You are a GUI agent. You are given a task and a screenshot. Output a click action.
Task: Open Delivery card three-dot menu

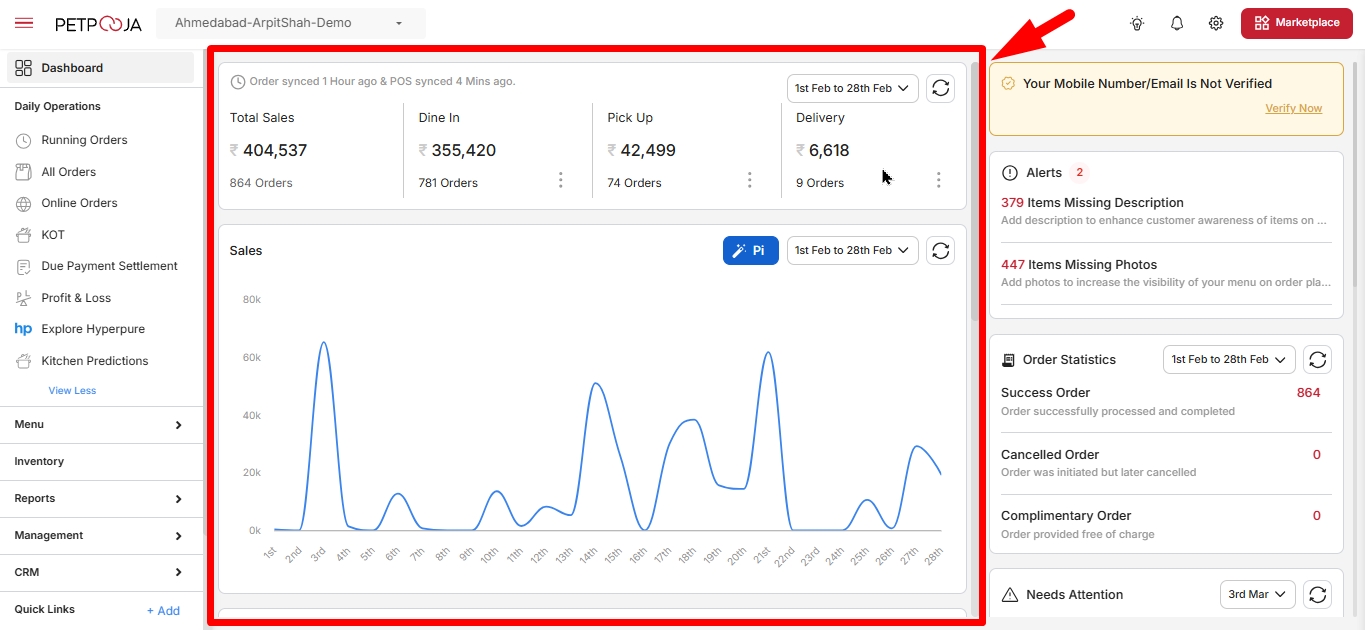939,180
